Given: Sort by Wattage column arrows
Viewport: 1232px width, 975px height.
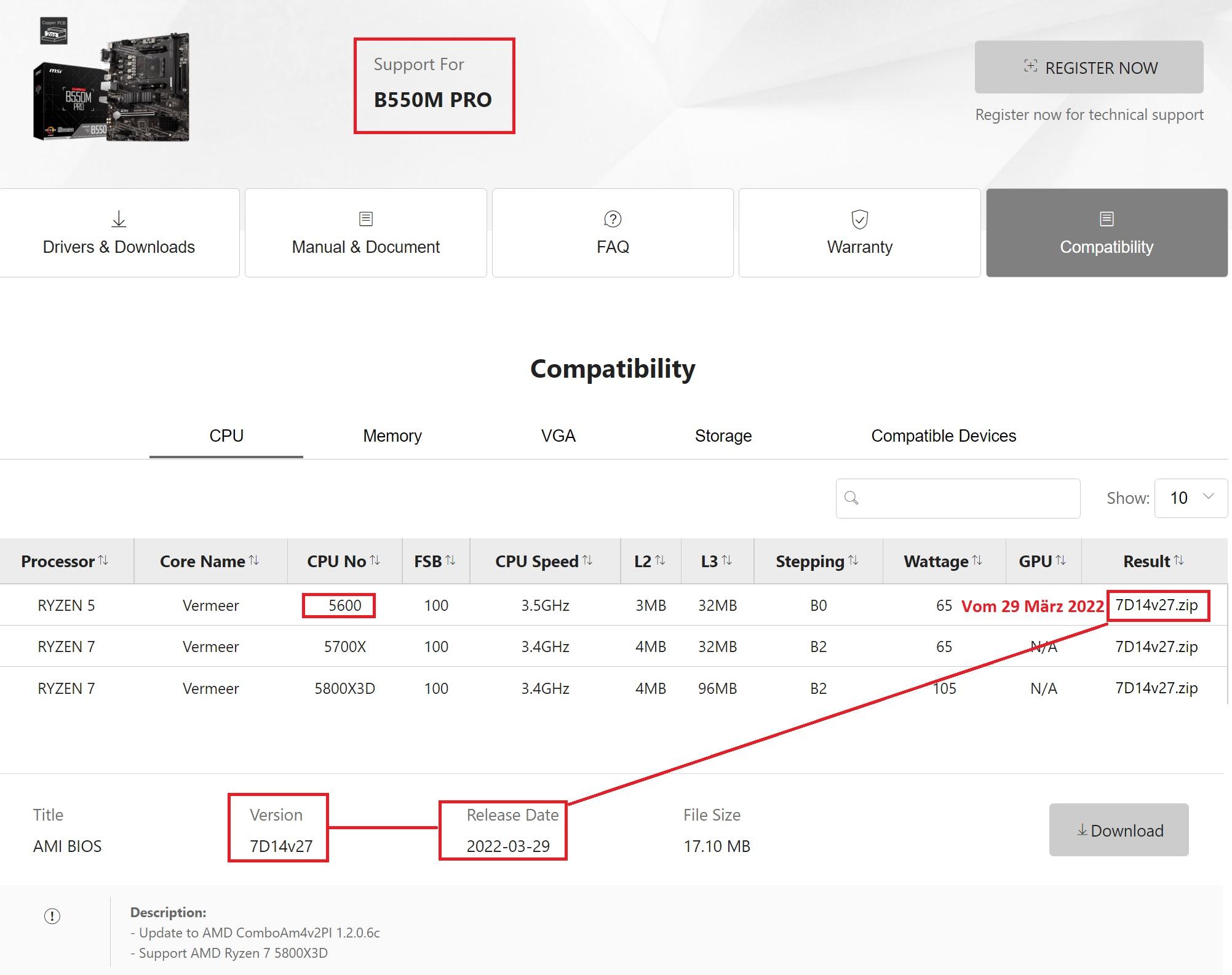Looking at the screenshot, I should click(x=977, y=560).
